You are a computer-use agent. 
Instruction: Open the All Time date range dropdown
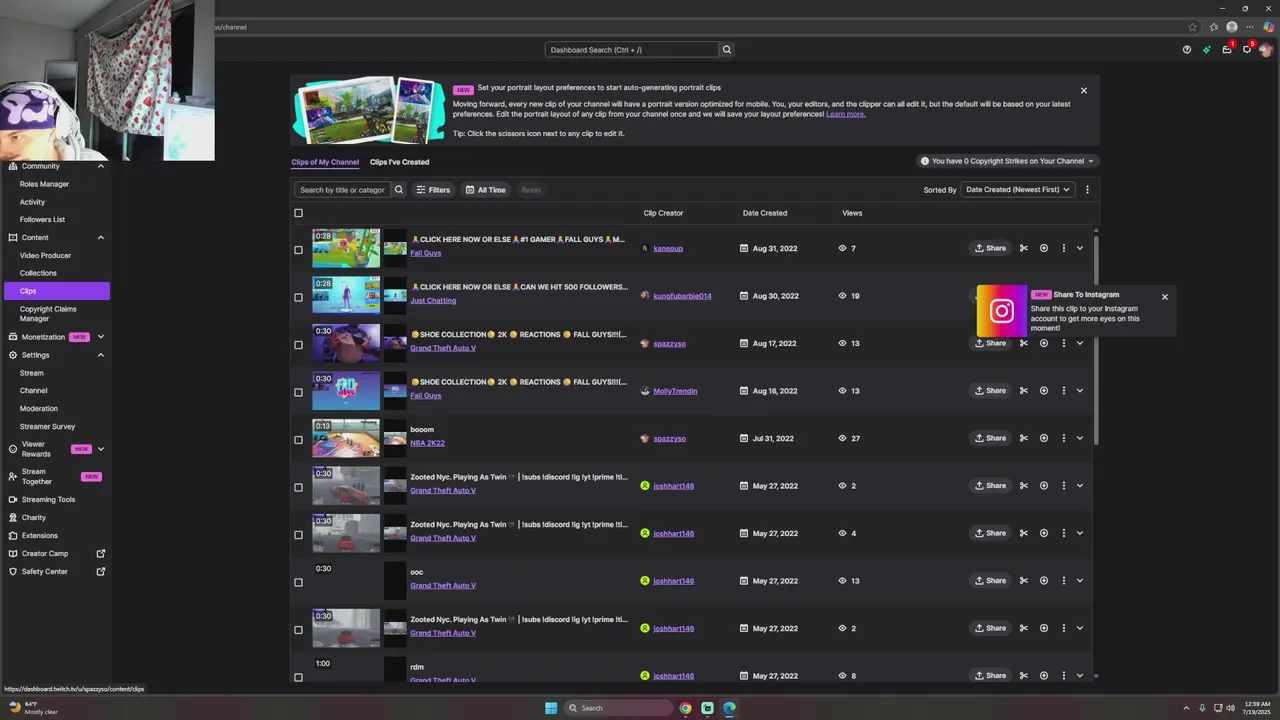point(486,190)
